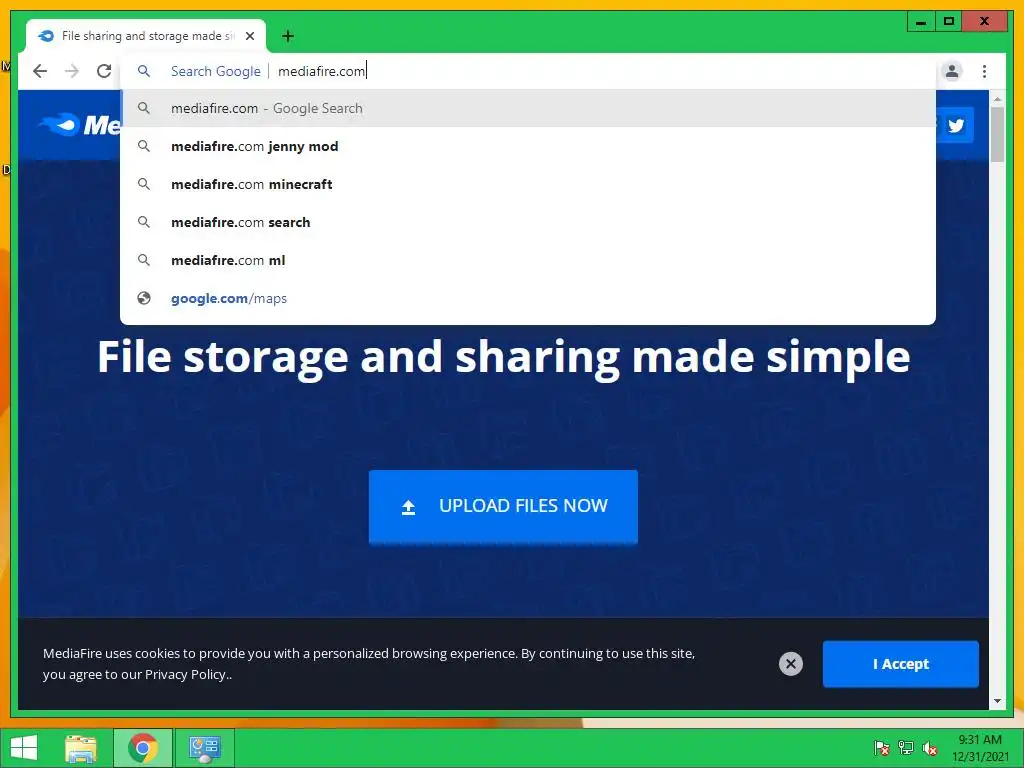Open Chrome's three-dot menu
The width and height of the screenshot is (1024, 768).
984,71
